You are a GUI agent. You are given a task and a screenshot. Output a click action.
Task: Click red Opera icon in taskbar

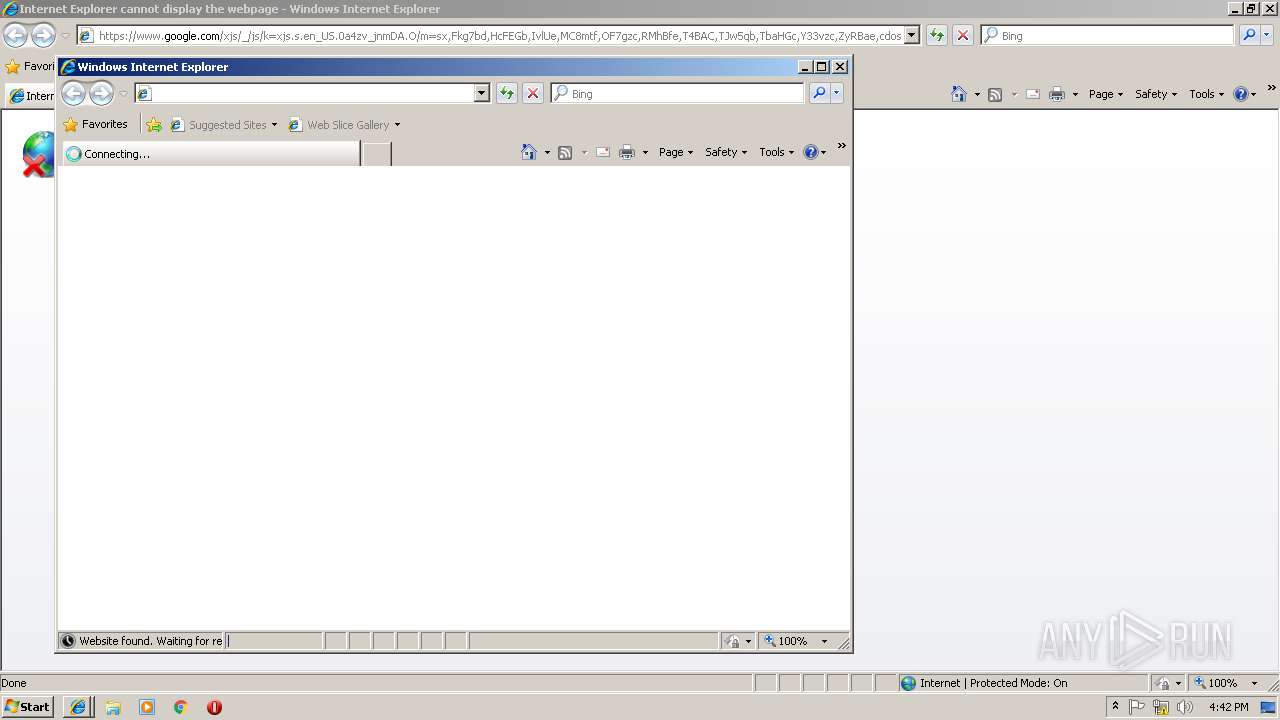pos(214,707)
